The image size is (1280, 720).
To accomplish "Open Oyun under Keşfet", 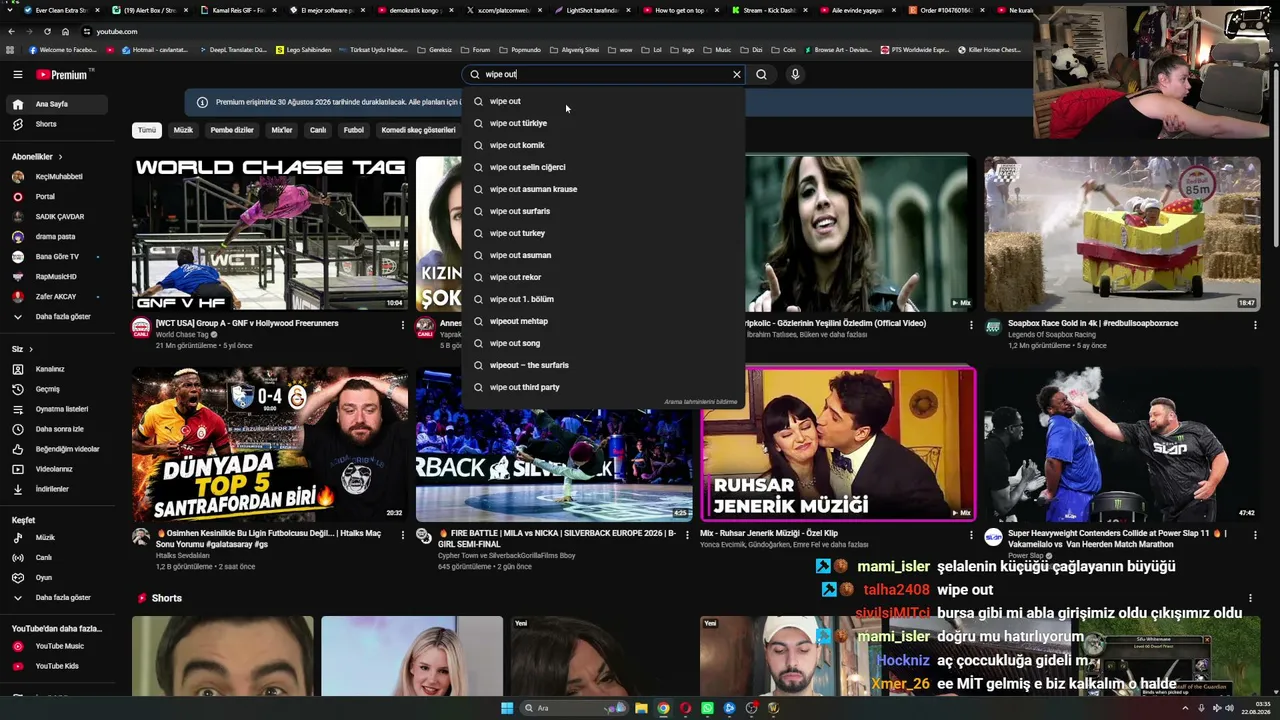I will (x=56, y=577).
